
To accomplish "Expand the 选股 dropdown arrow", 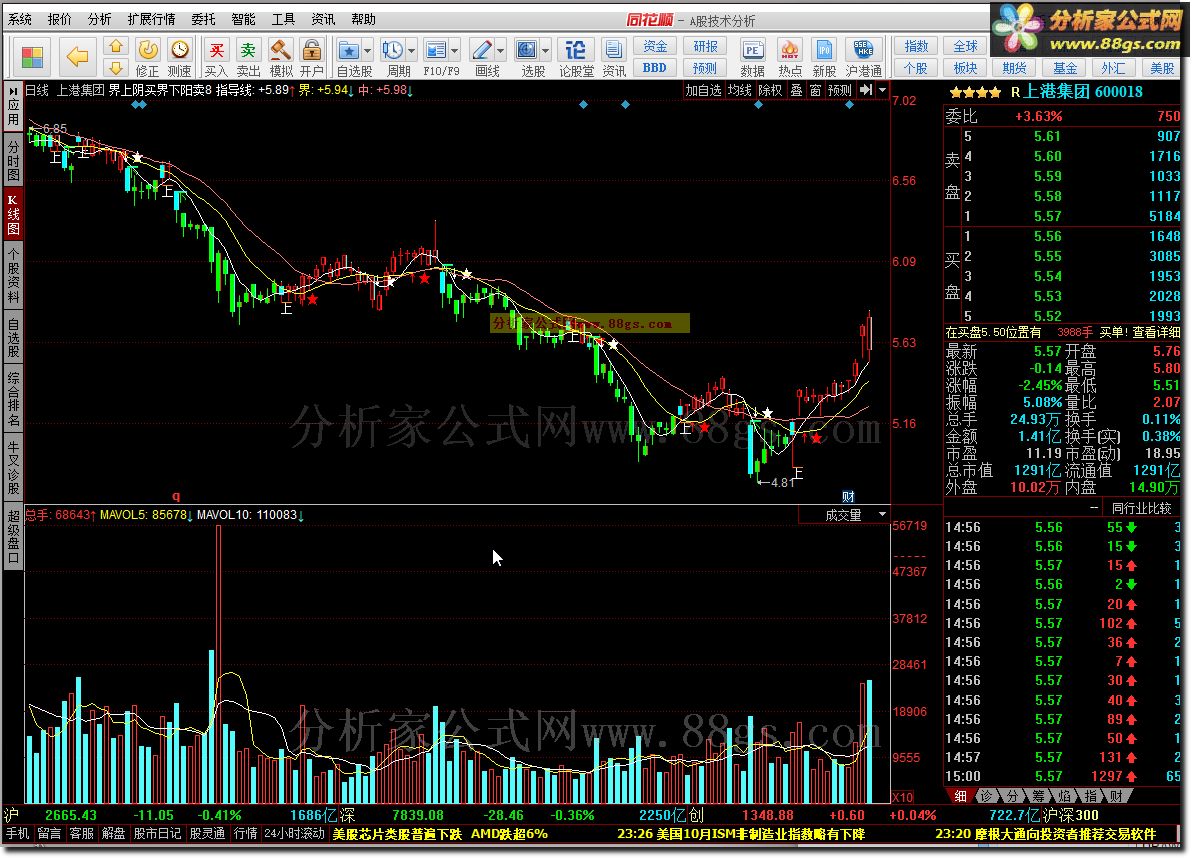I will (x=546, y=51).
